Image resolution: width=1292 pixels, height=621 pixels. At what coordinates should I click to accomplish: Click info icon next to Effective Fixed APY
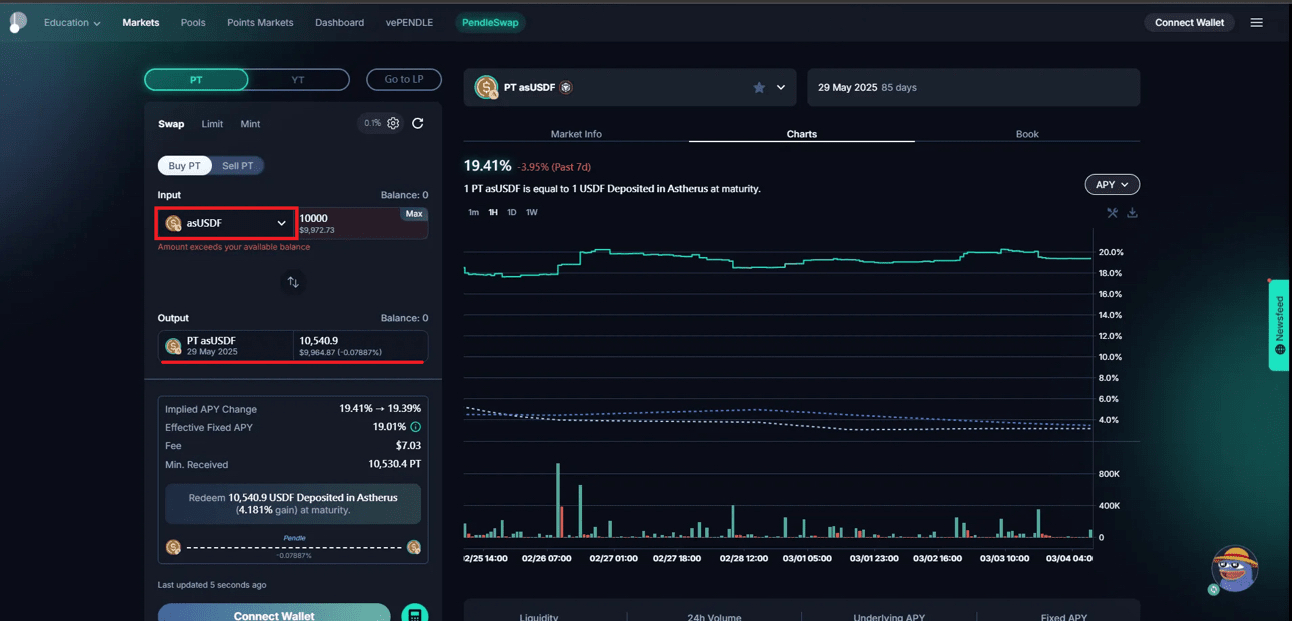416,427
